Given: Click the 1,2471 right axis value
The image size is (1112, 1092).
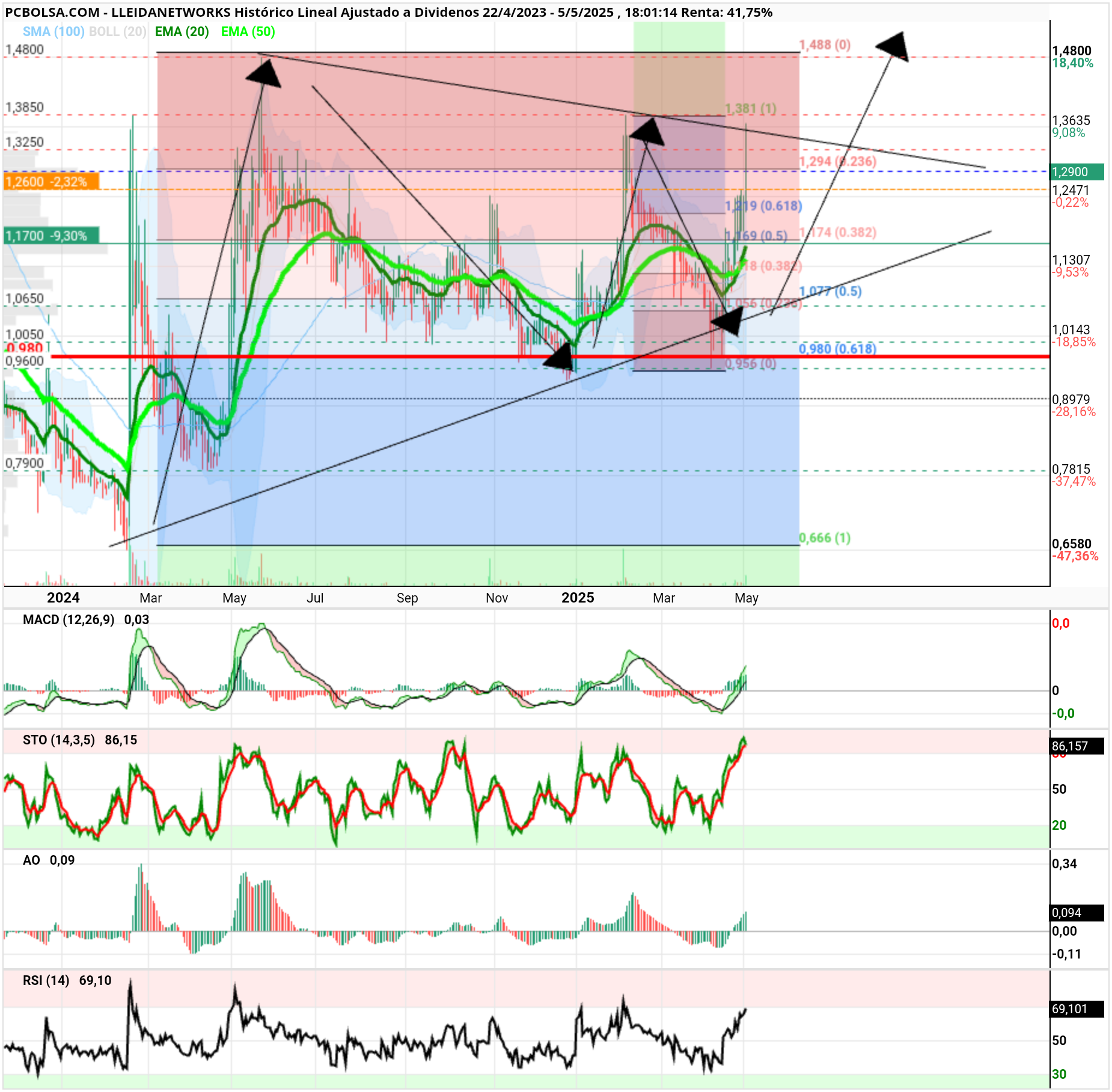Looking at the screenshot, I should click(1071, 190).
